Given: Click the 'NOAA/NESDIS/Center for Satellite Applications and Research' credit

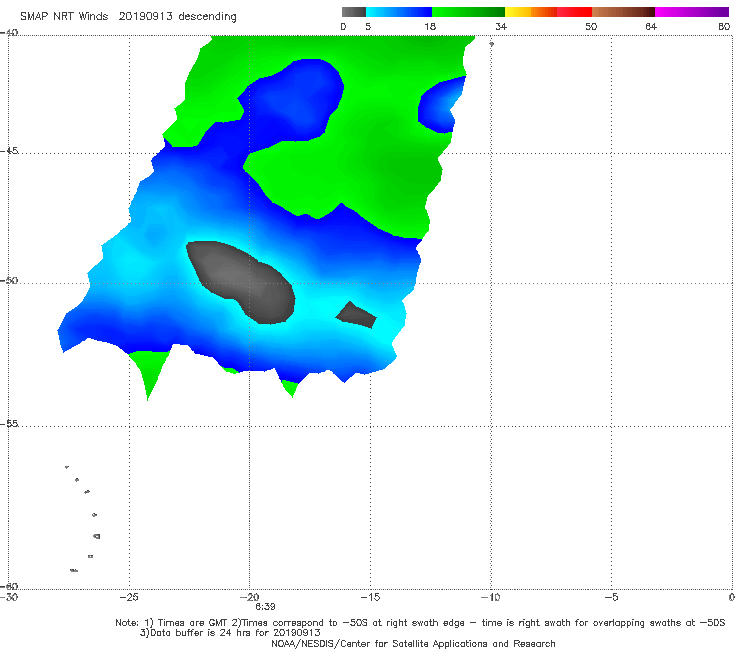Looking at the screenshot, I should pyautogui.click(x=413, y=644).
